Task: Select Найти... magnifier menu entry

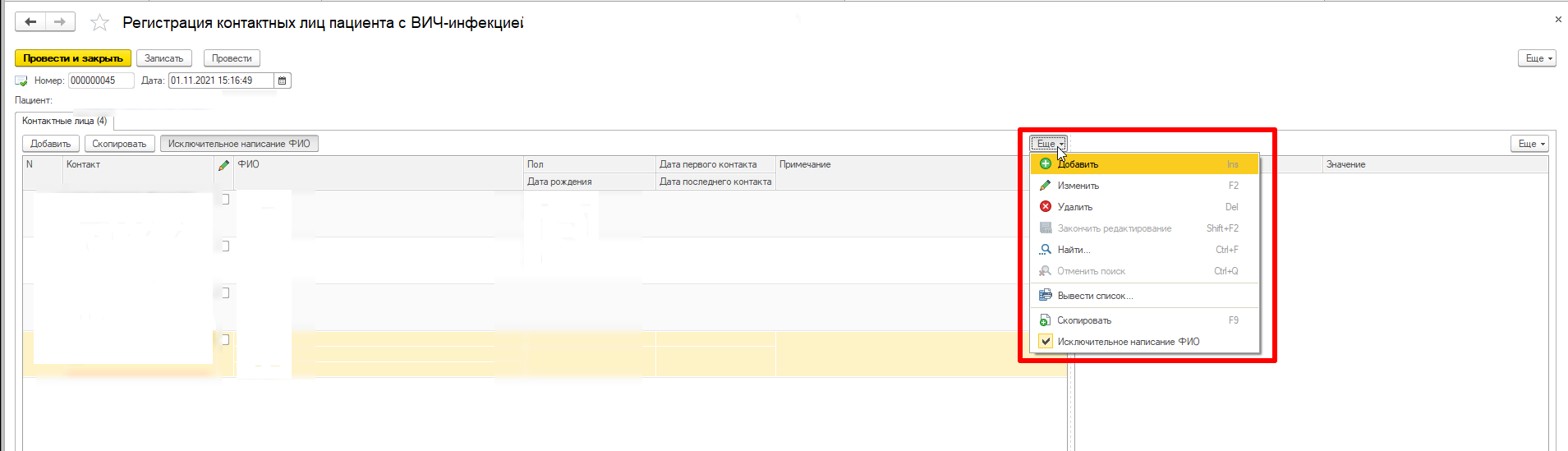Action: click(1074, 250)
